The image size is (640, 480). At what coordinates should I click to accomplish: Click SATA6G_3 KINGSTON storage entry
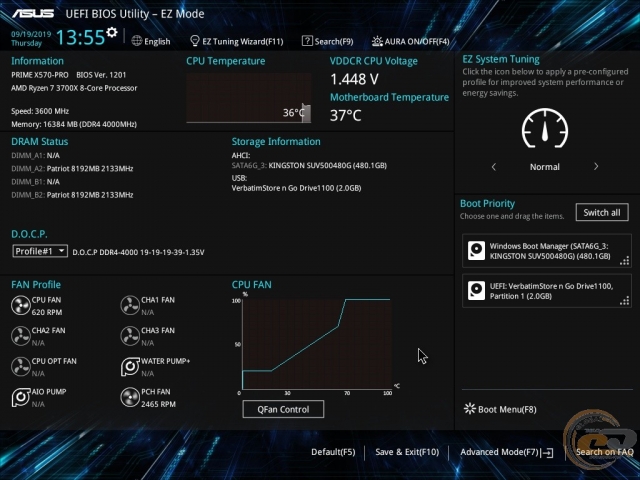309,165
